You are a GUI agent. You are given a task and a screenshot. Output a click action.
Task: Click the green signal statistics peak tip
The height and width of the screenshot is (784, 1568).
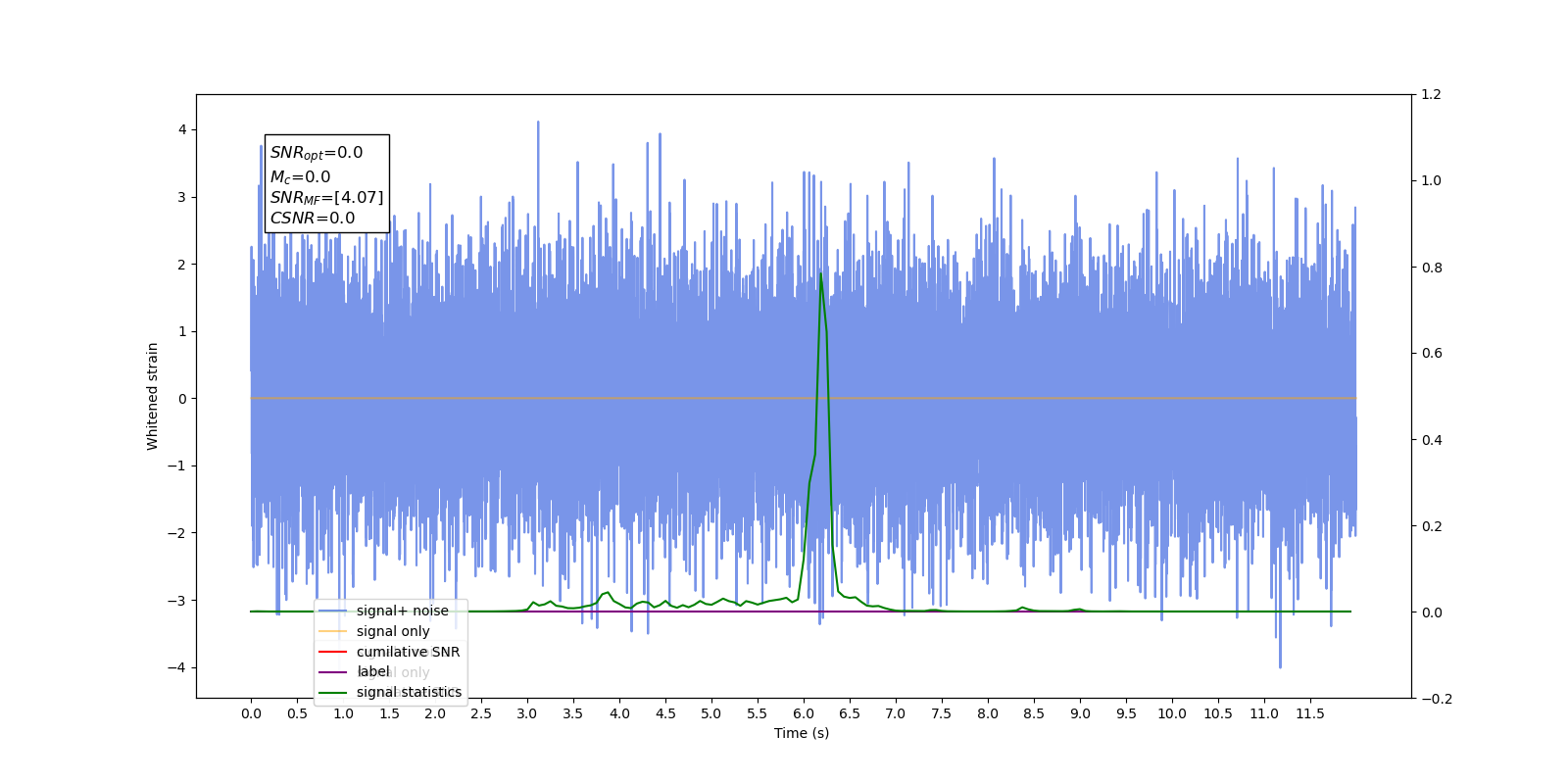click(820, 273)
